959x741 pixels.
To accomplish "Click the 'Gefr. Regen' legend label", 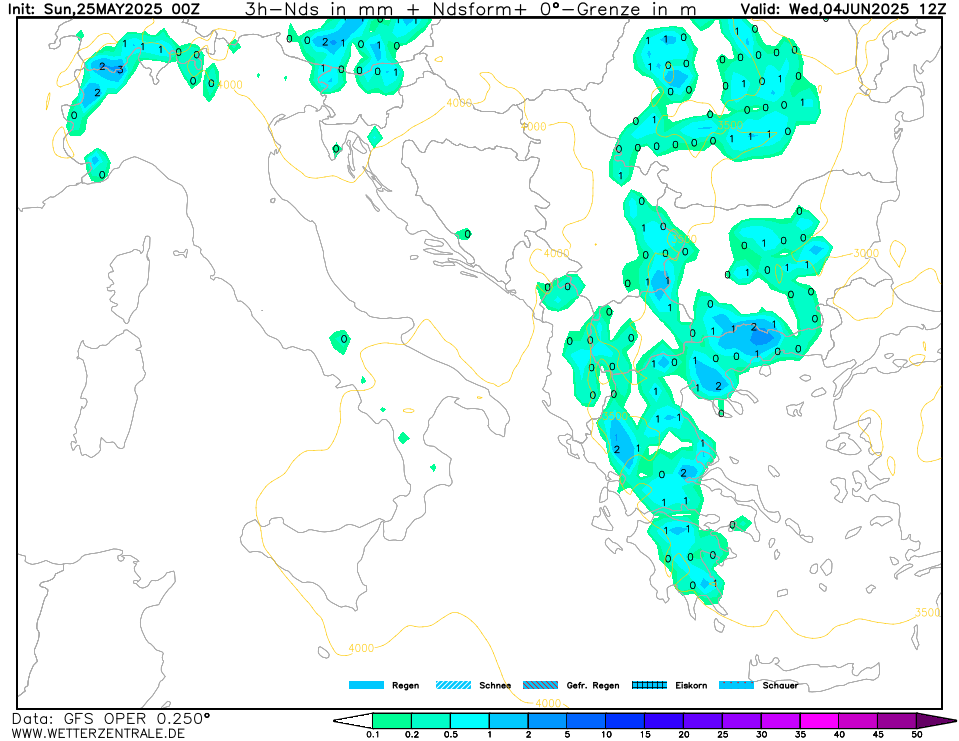I will (593, 685).
